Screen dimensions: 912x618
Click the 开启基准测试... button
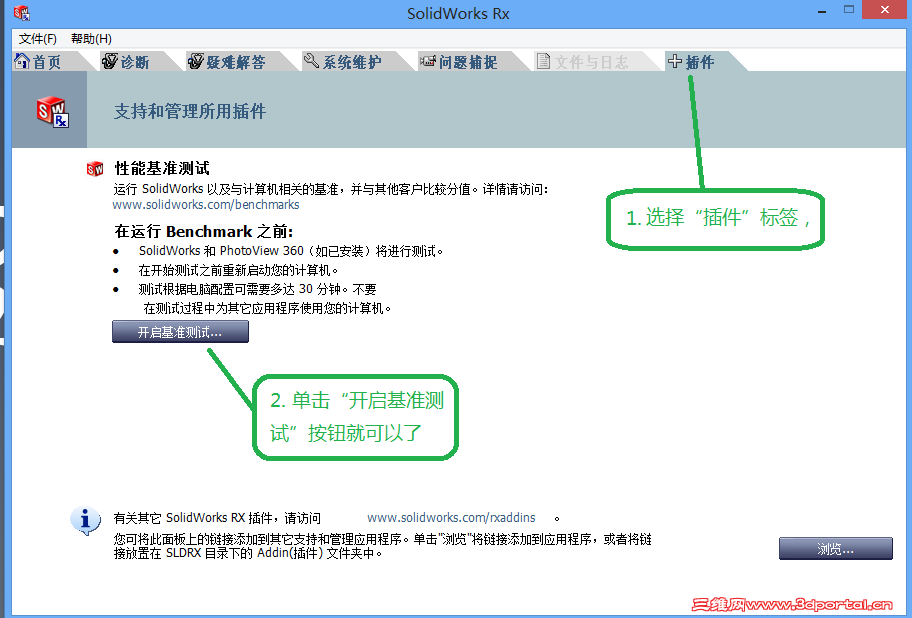coord(180,332)
